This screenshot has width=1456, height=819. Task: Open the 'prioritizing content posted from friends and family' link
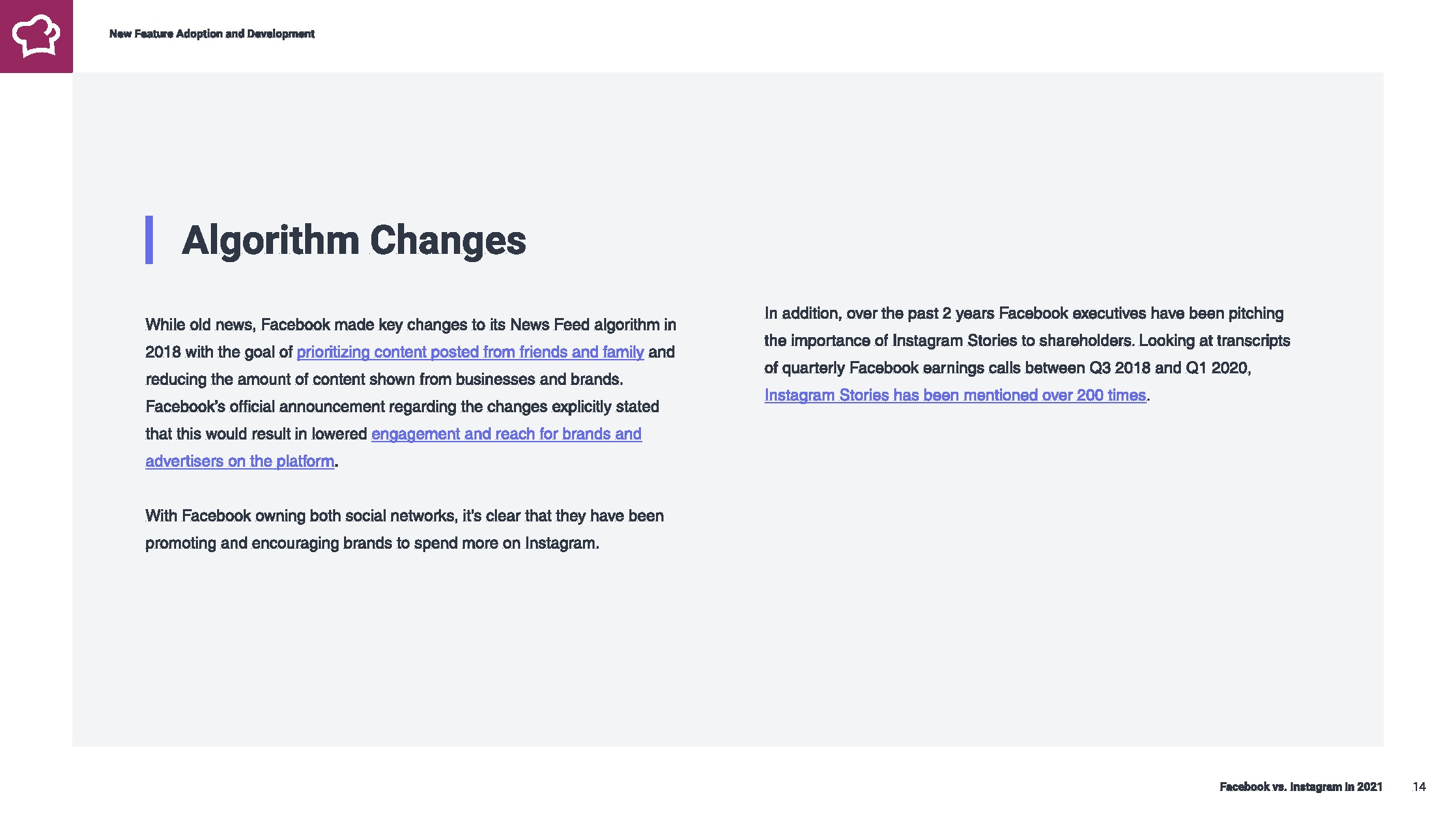tap(470, 352)
